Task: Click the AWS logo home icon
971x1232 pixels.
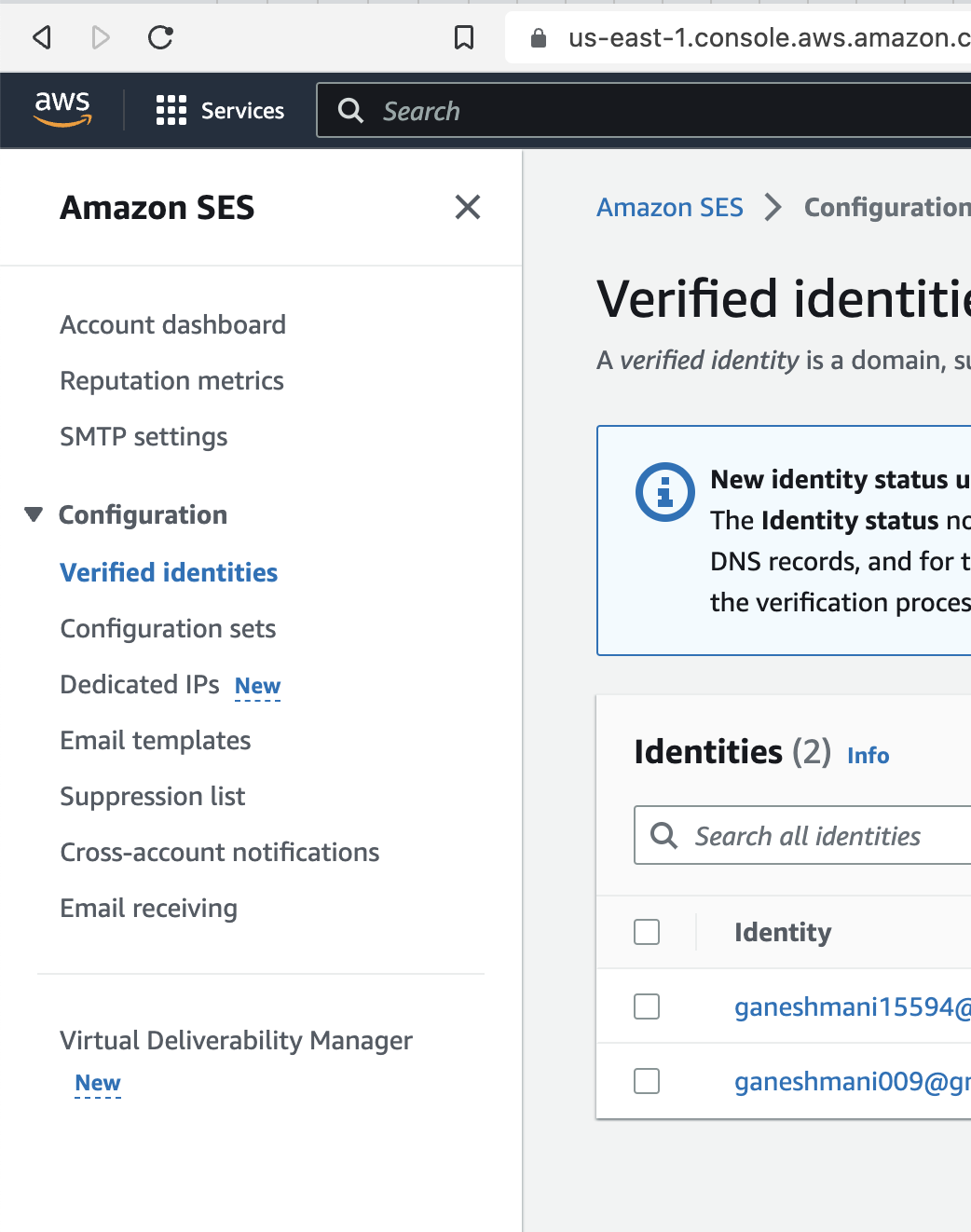Action: 62,110
